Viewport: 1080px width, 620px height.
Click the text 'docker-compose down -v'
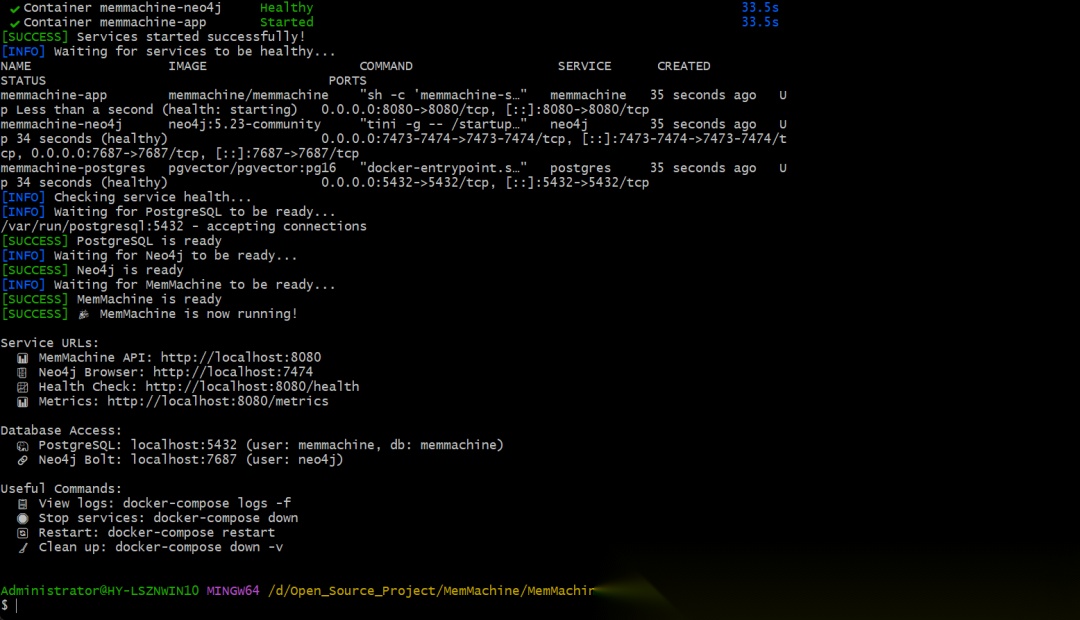pos(199,547)
